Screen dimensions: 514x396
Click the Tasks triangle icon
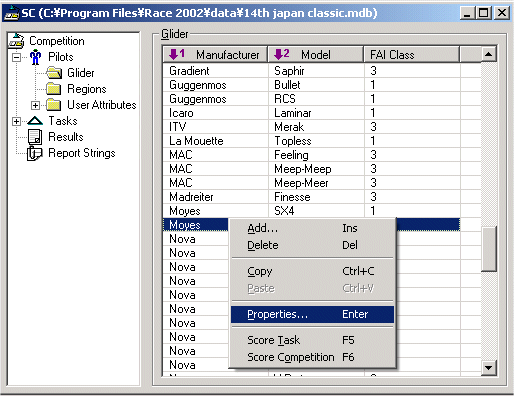(x=35, y=121)
